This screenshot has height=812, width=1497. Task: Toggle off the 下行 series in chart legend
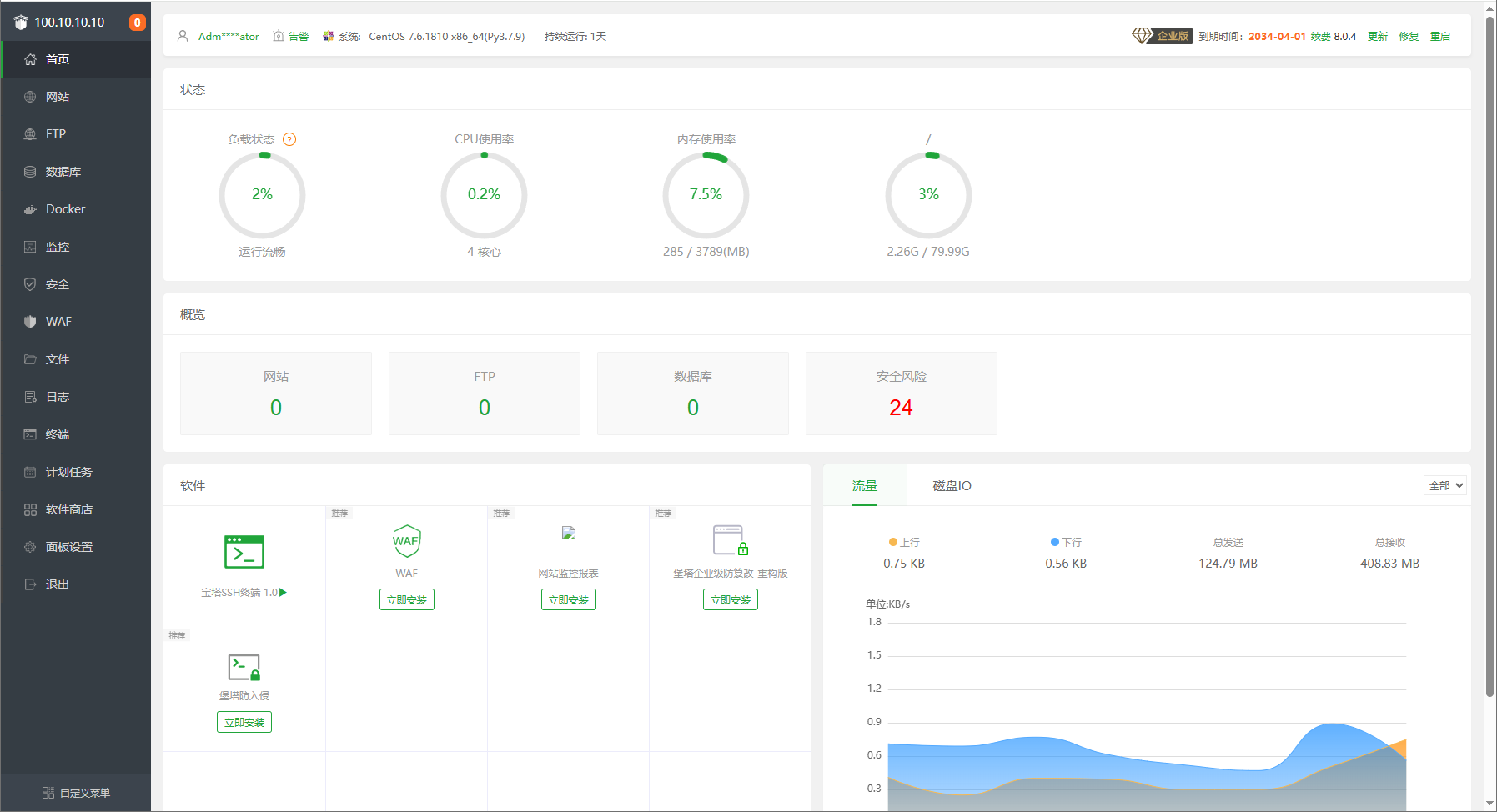click(x=1066, y=542)
